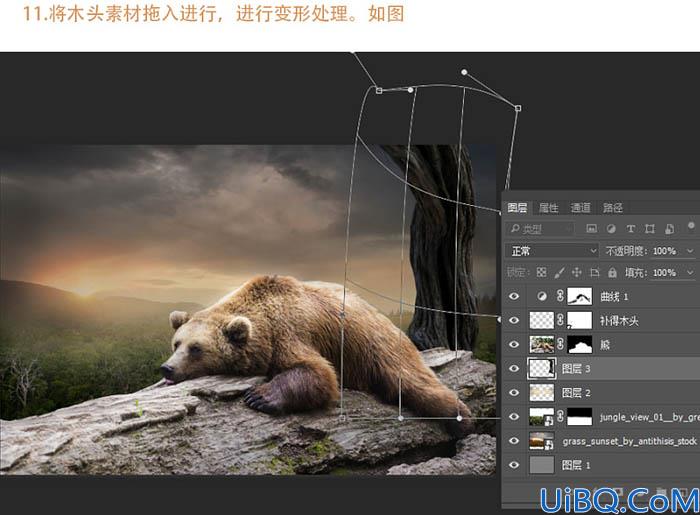Screen dimensions: 700x515
Task: Filter layers by shape layer icon
Action: click(x=650, y=229)
